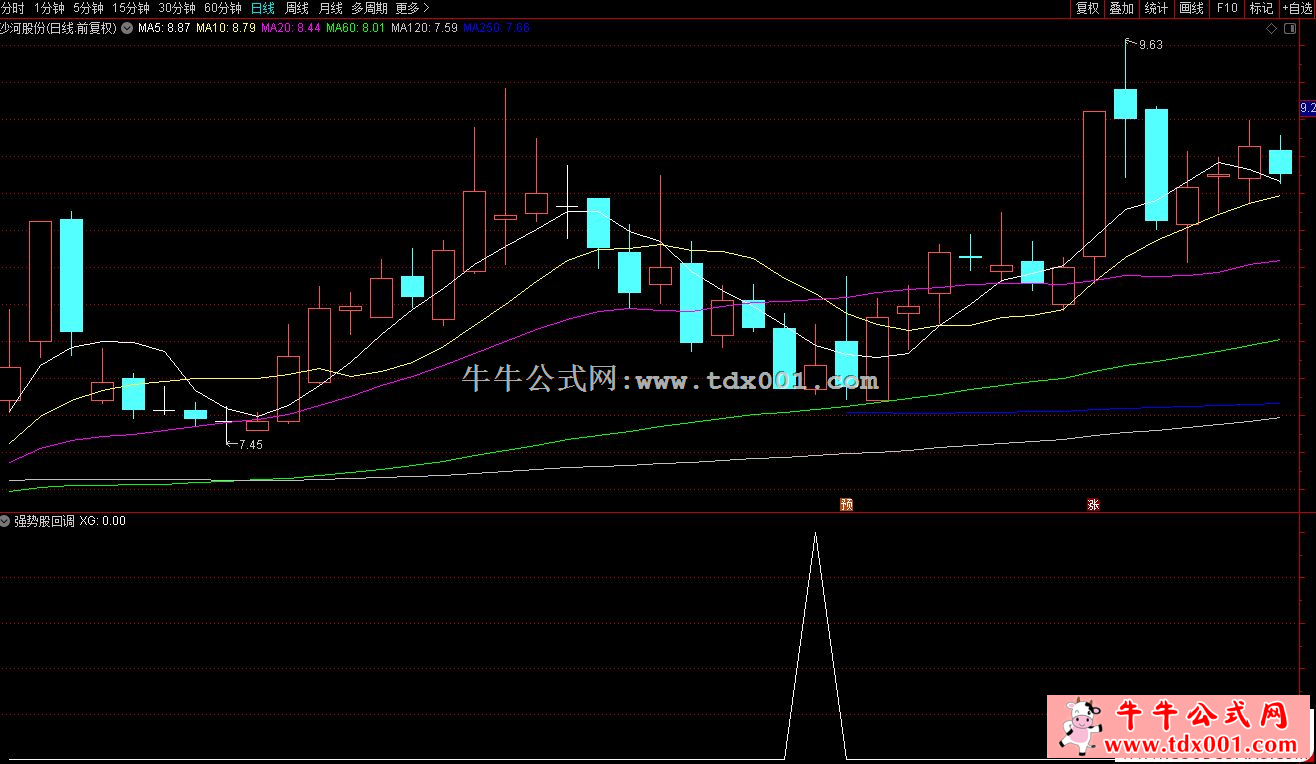The image size is (1316, 764).
Task: Open the main chart indicator dropdown arrow
Action: coord(126,28)
